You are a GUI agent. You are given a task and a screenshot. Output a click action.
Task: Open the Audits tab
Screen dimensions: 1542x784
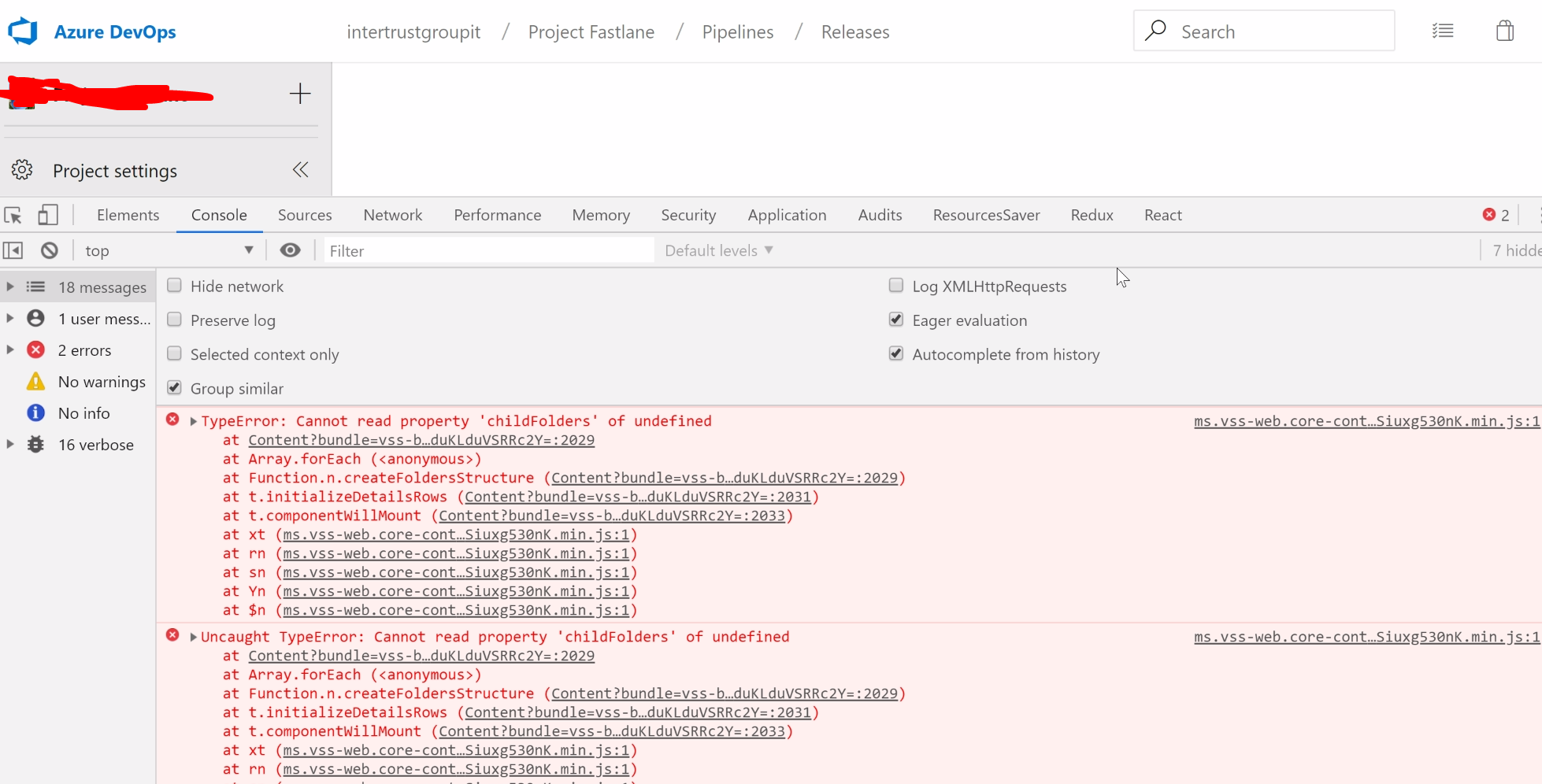pos(880,215)
